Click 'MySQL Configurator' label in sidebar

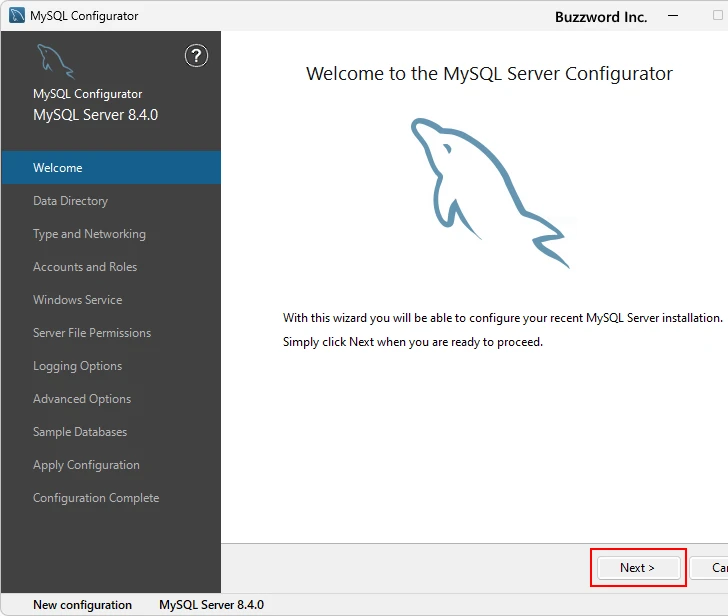(88, 94)
